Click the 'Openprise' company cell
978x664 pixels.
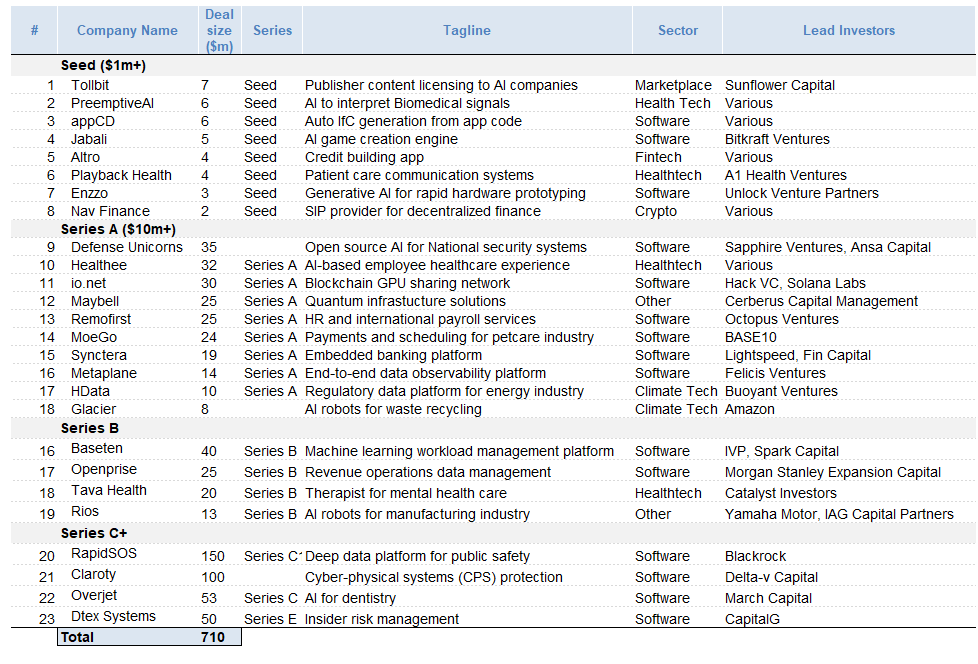click(x=104, y=469)
